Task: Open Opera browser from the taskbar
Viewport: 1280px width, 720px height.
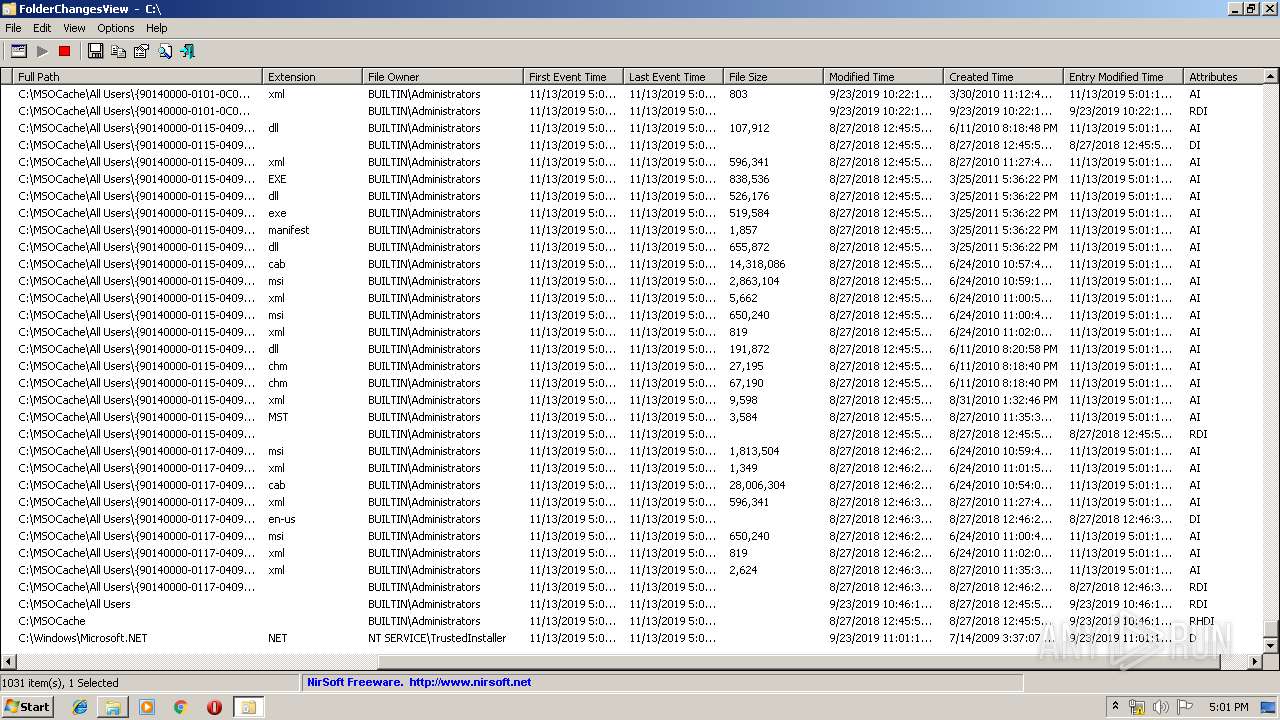Action: tap(214, 707)
